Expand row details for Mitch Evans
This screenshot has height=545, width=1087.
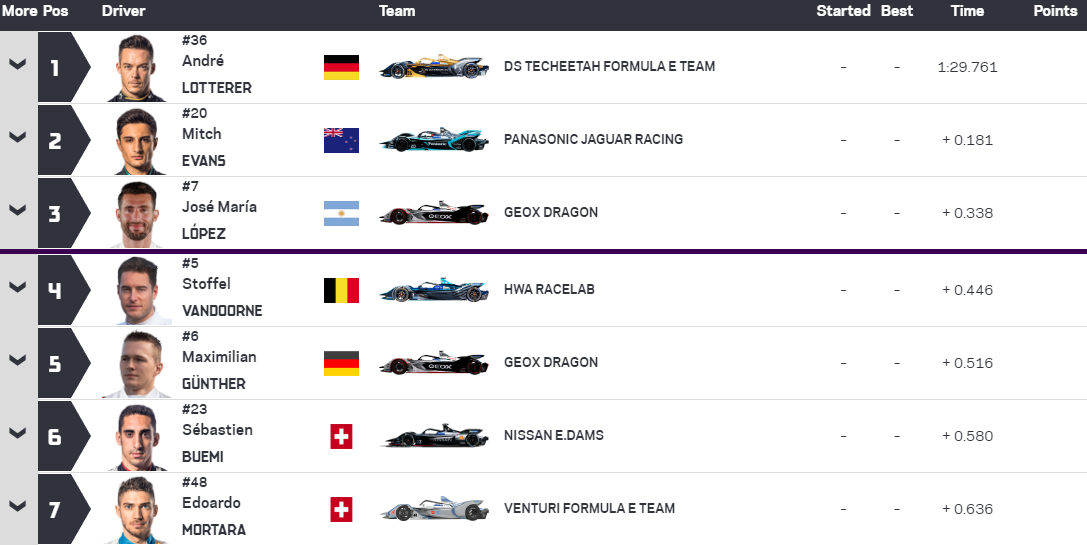(17, 138)
